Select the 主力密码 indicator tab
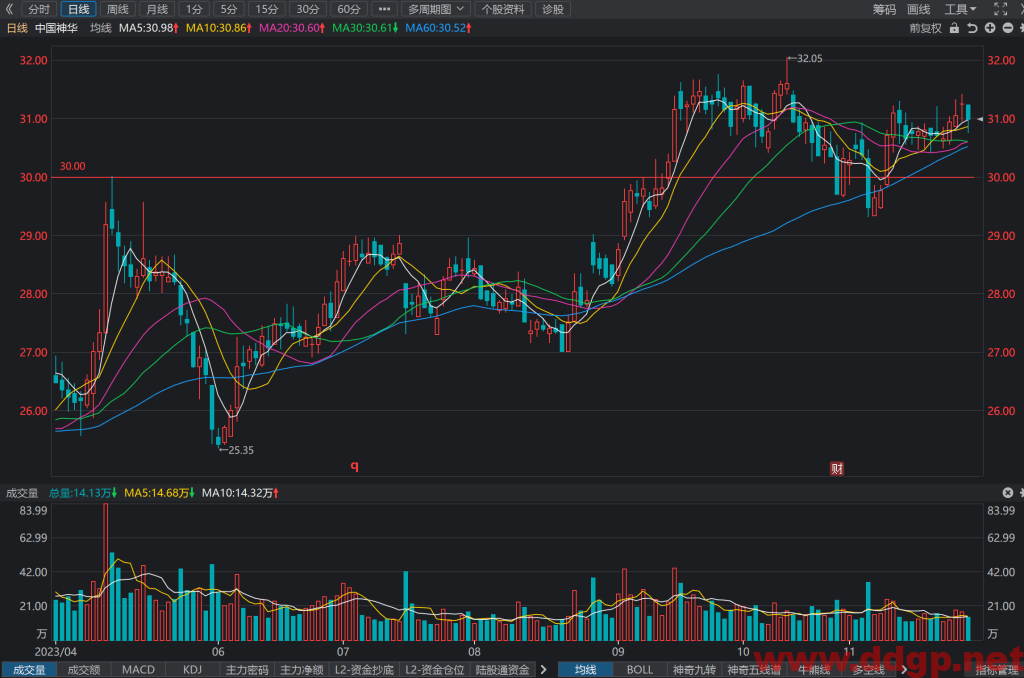Screen dimensions: 1024x678 pos(247,670)
